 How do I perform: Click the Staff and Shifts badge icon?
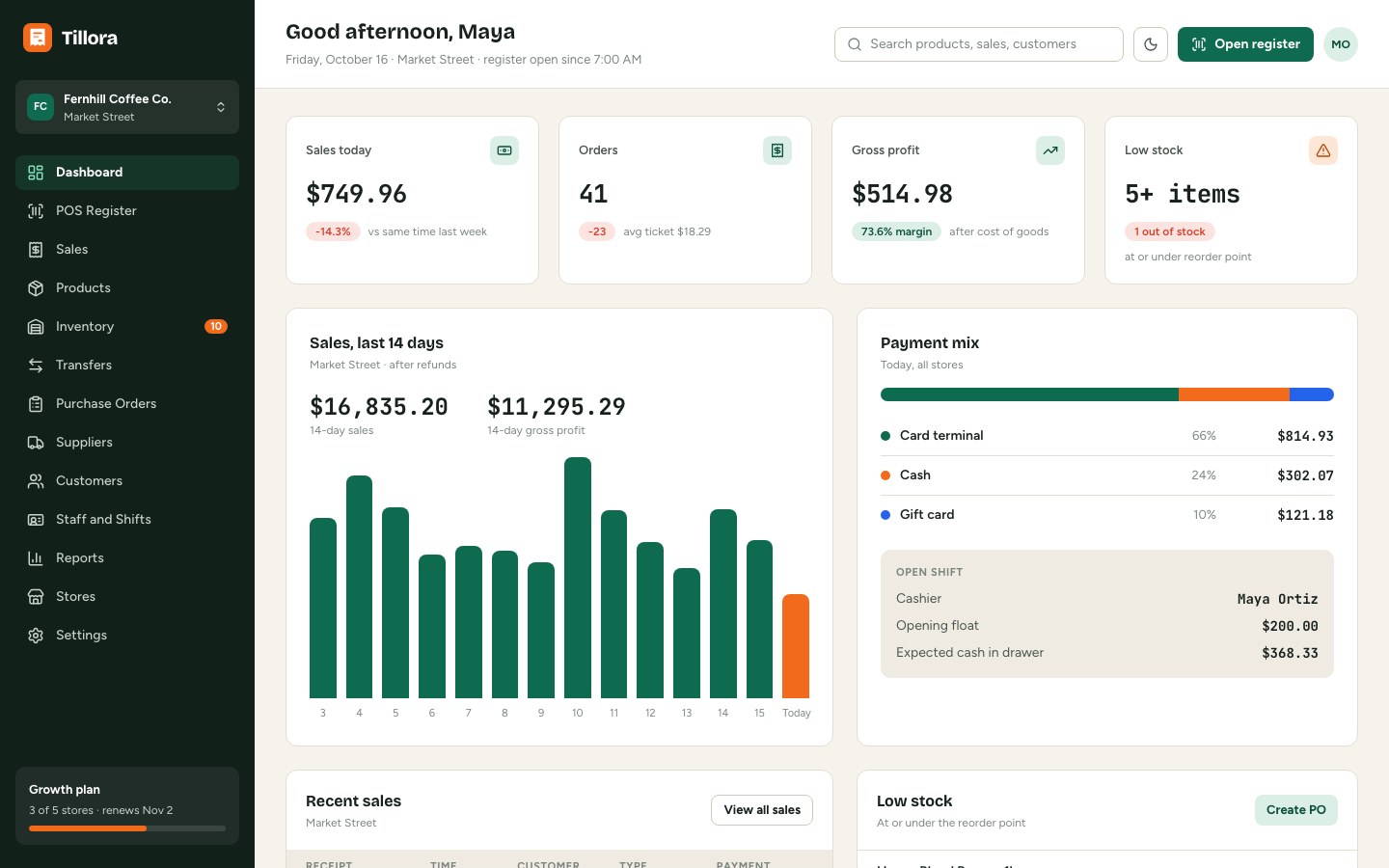(36, 520)
